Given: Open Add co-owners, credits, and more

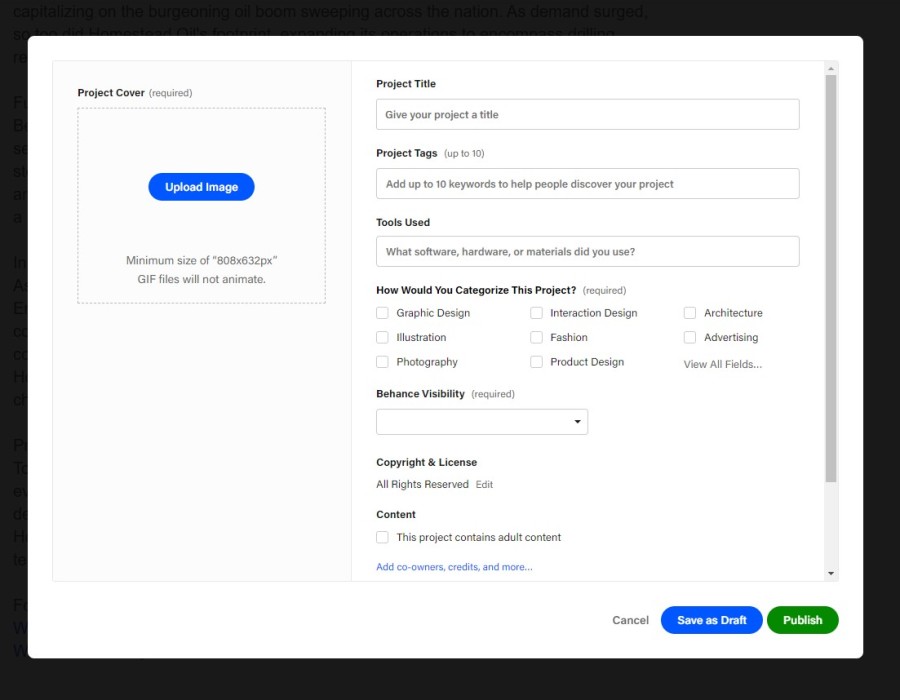Looking at the screenshot, I should pyautogui.click(x=454, y=567).
